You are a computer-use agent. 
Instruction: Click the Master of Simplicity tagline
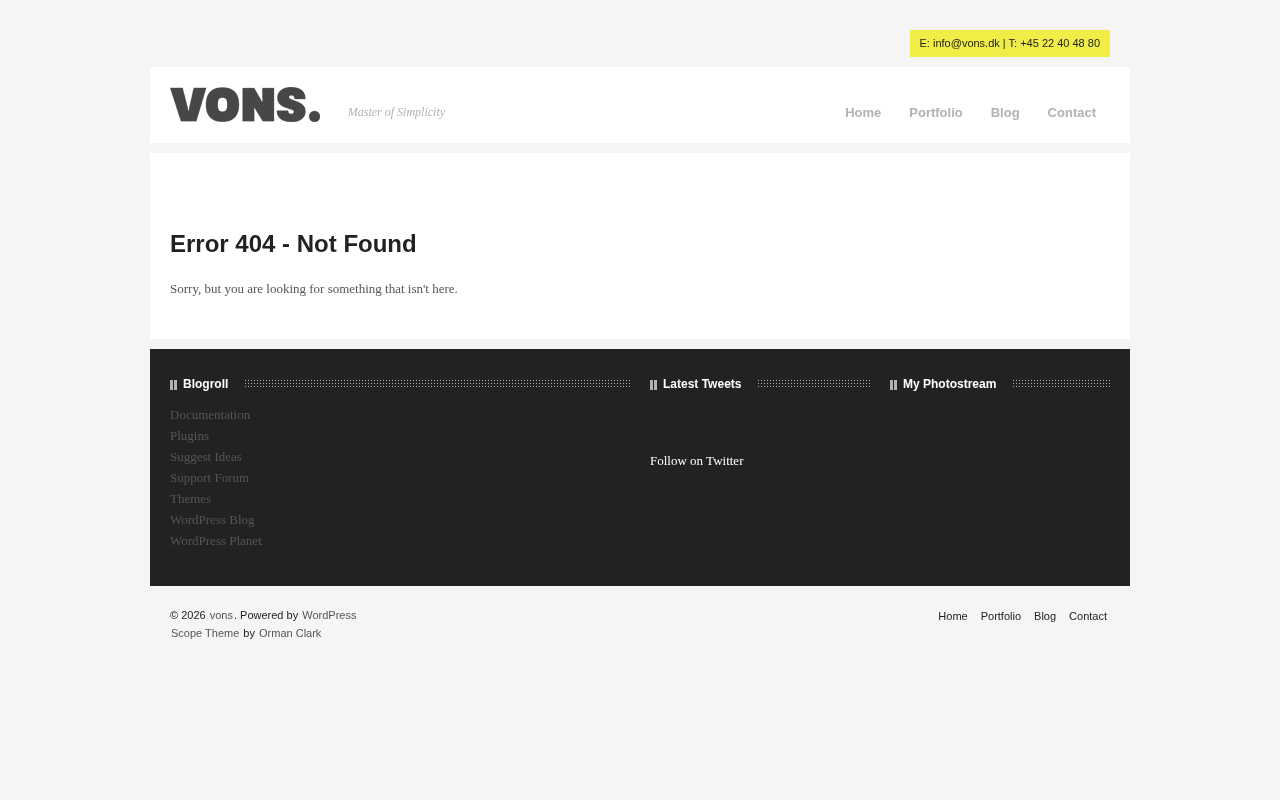coord(396,112)
